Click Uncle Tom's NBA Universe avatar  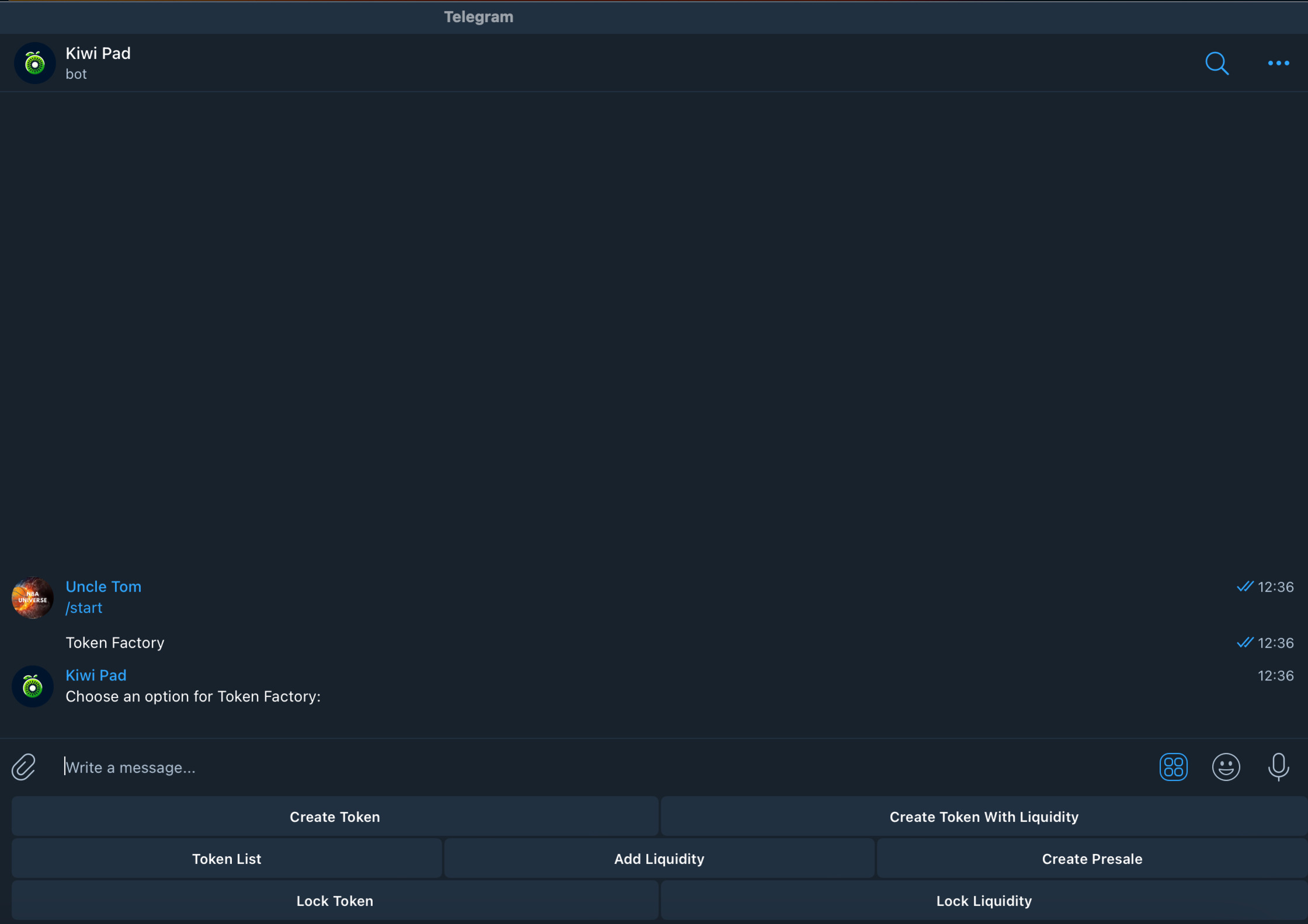point(33,598)
